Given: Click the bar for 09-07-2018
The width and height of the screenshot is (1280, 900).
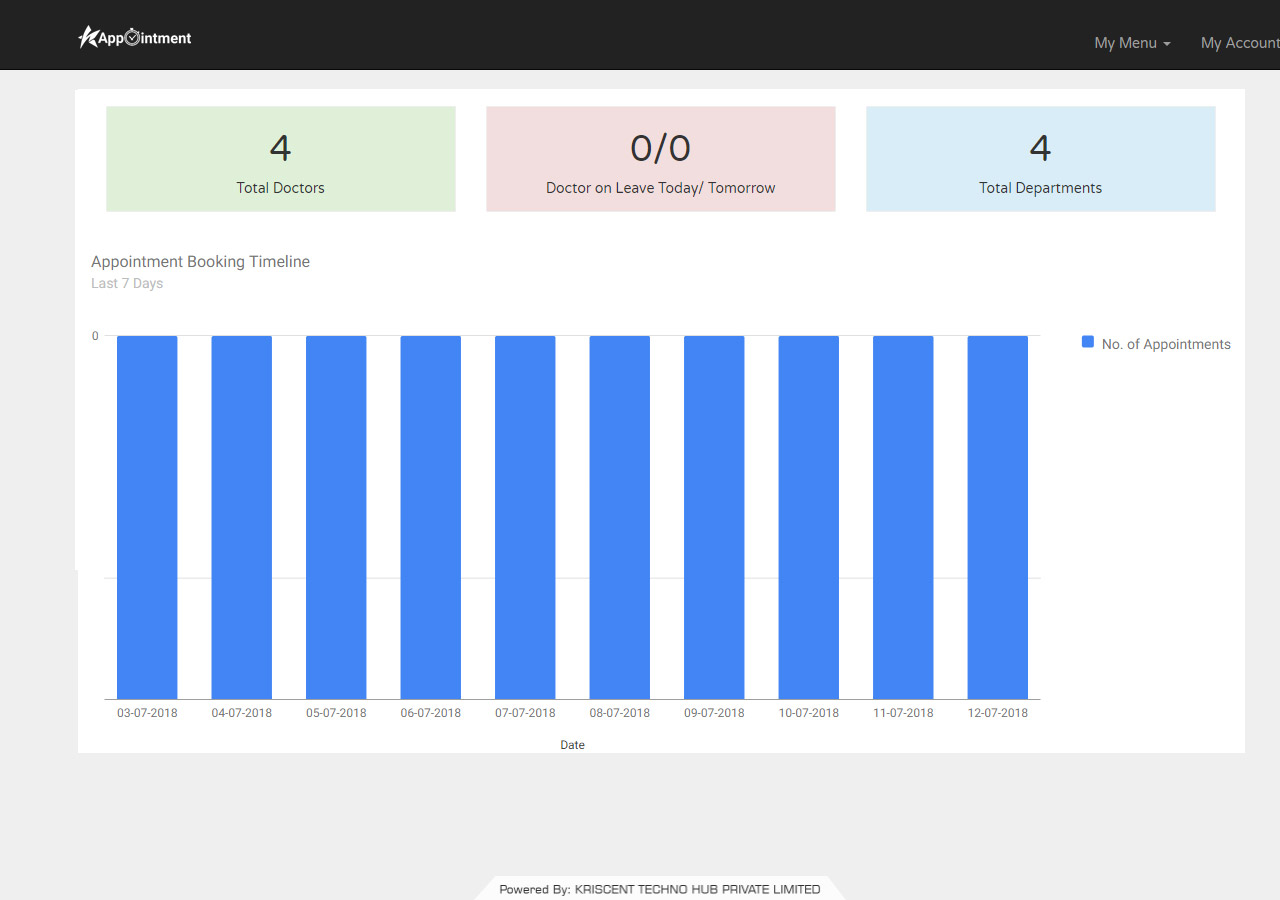Looking at the screenshot, I should 714,517.
